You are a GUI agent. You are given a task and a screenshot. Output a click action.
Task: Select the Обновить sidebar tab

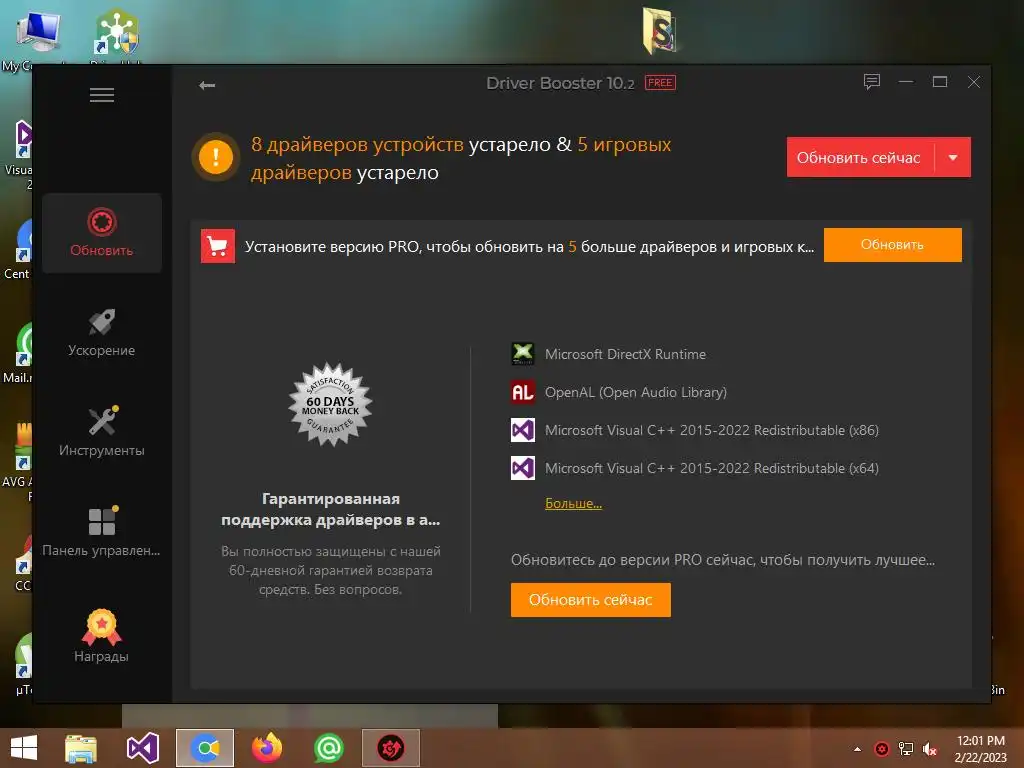point(102,232)
